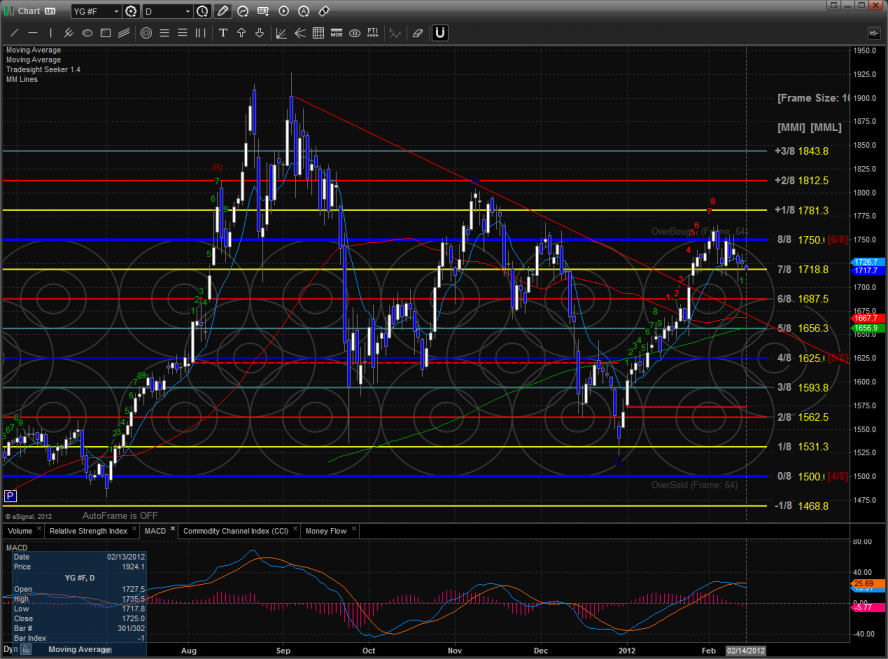Select the up arrow marker tool
The width and height of the screenshot is (888, 659).
240,32
